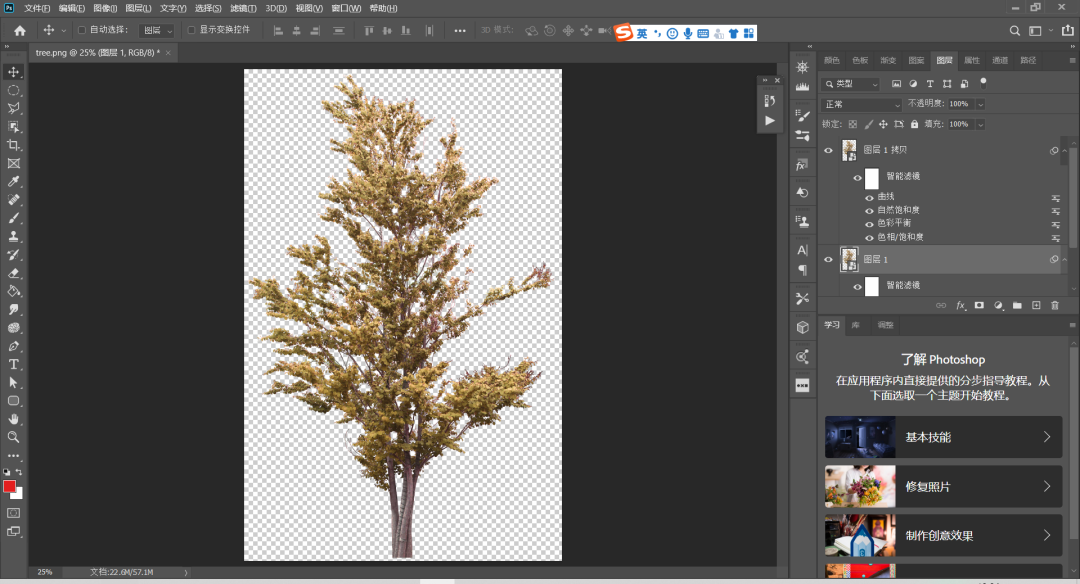
Task: Open the 不透明度 opacity dropdown arrow
Action: [980, 104]
